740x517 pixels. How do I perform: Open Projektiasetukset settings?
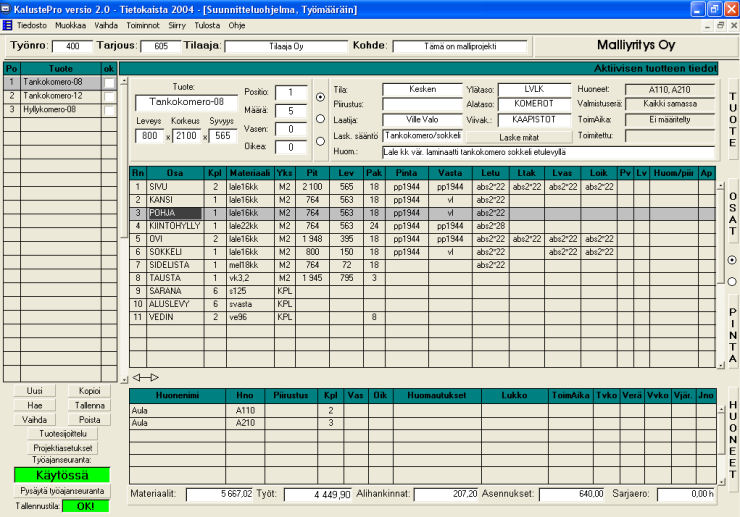[x=62, y=448]
